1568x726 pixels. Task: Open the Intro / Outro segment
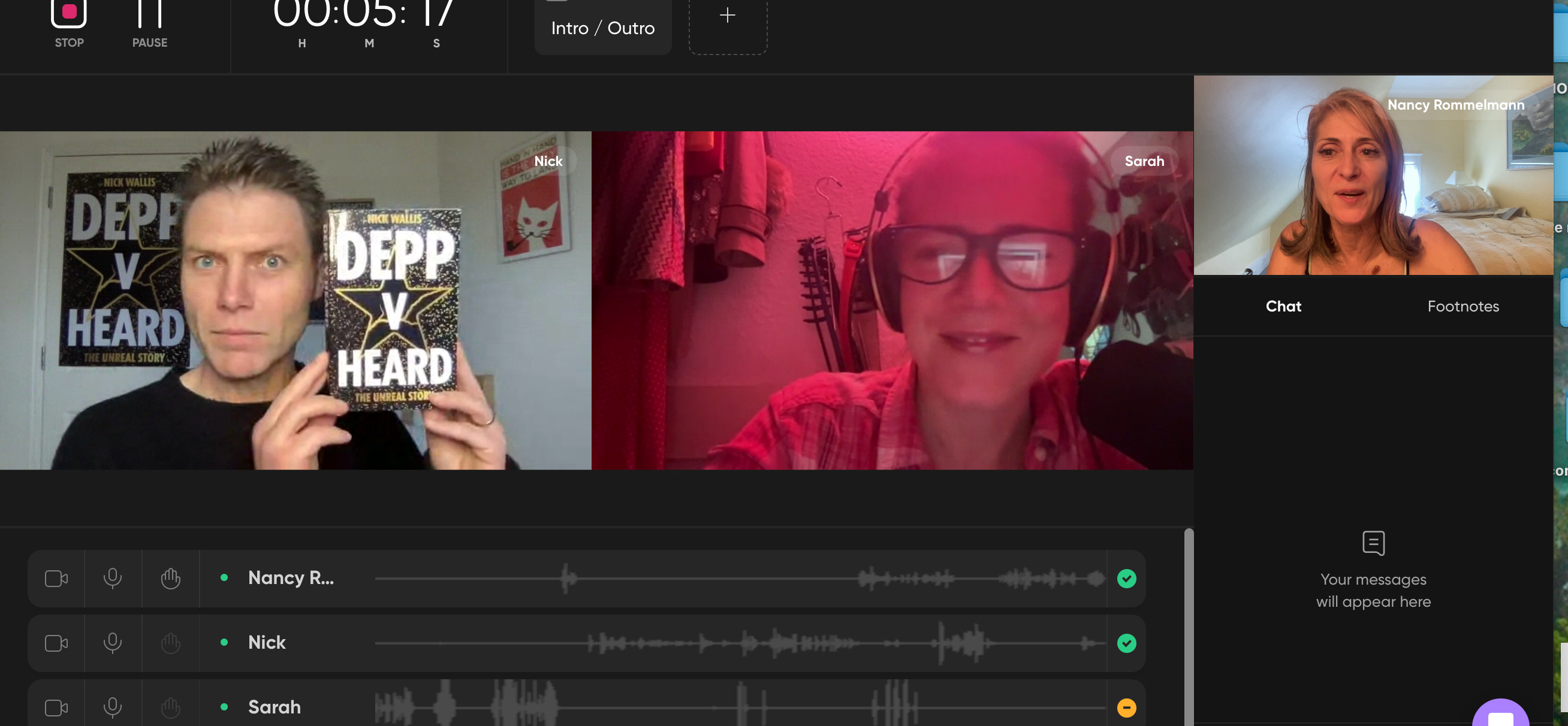point(602,28)
